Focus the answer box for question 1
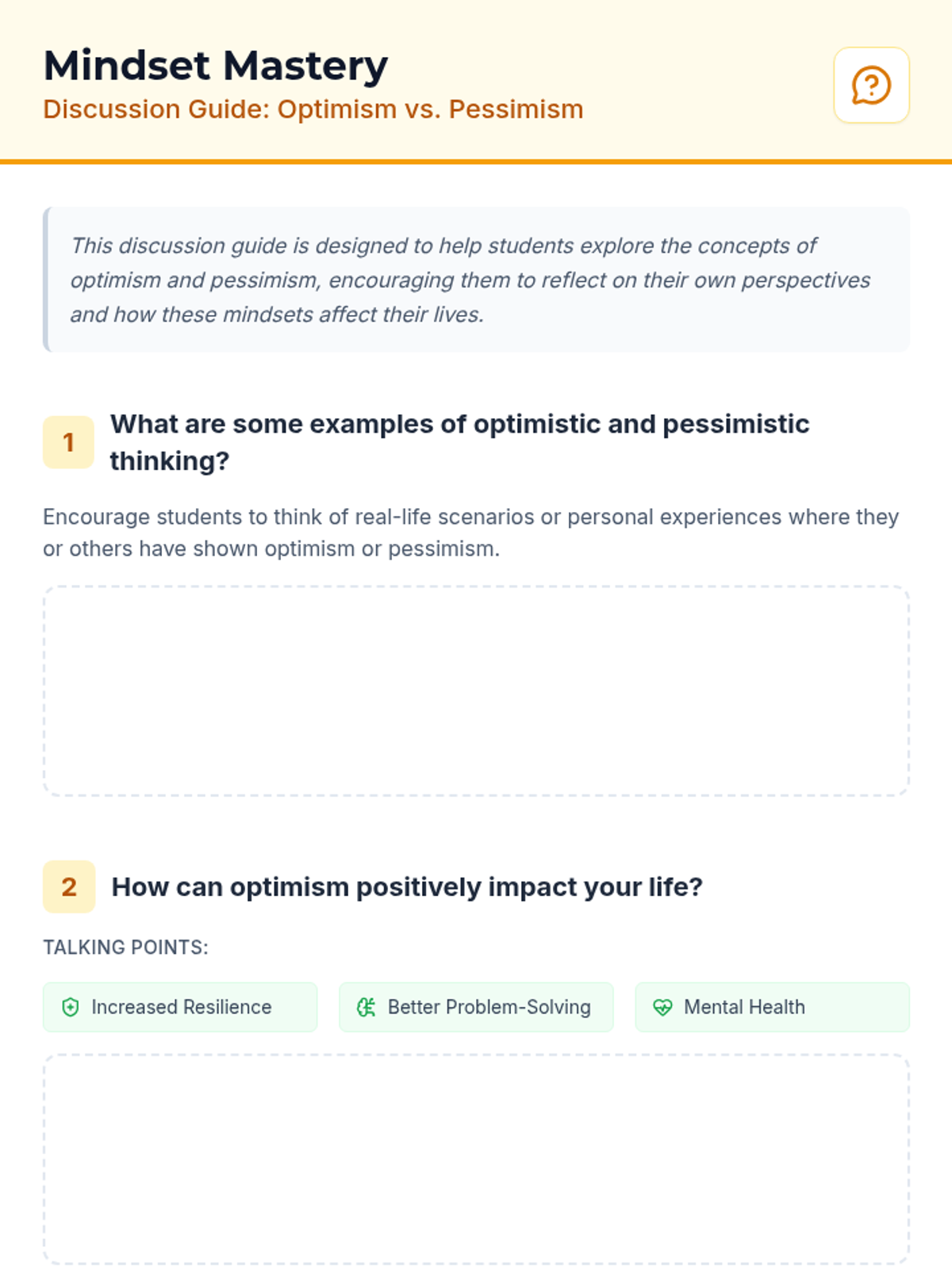Viewport: 952px width, 1270px height. coord(476,691)
